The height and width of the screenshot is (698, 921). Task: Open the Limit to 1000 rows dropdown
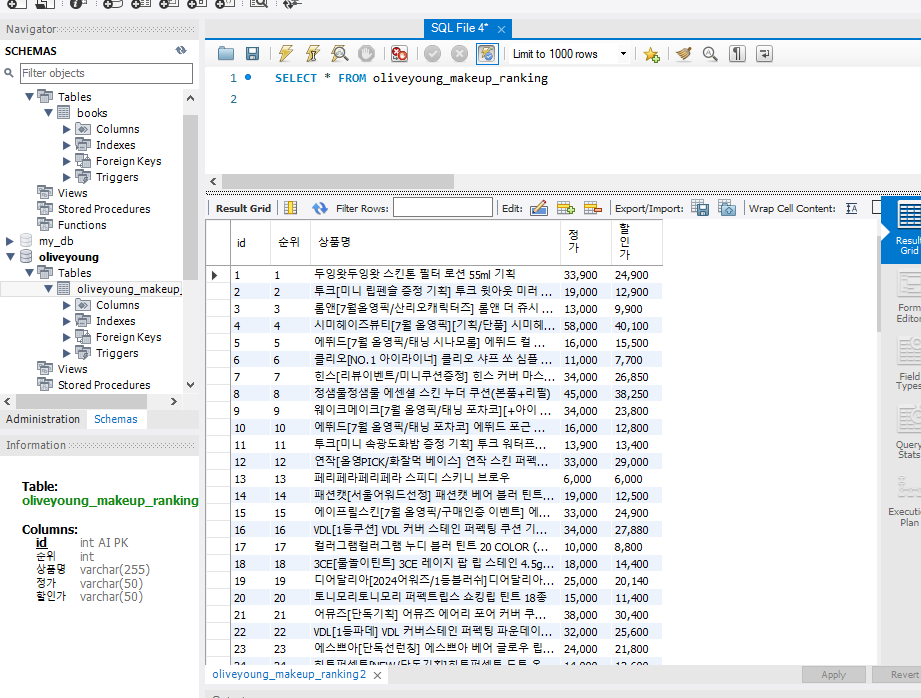(623, 54)
